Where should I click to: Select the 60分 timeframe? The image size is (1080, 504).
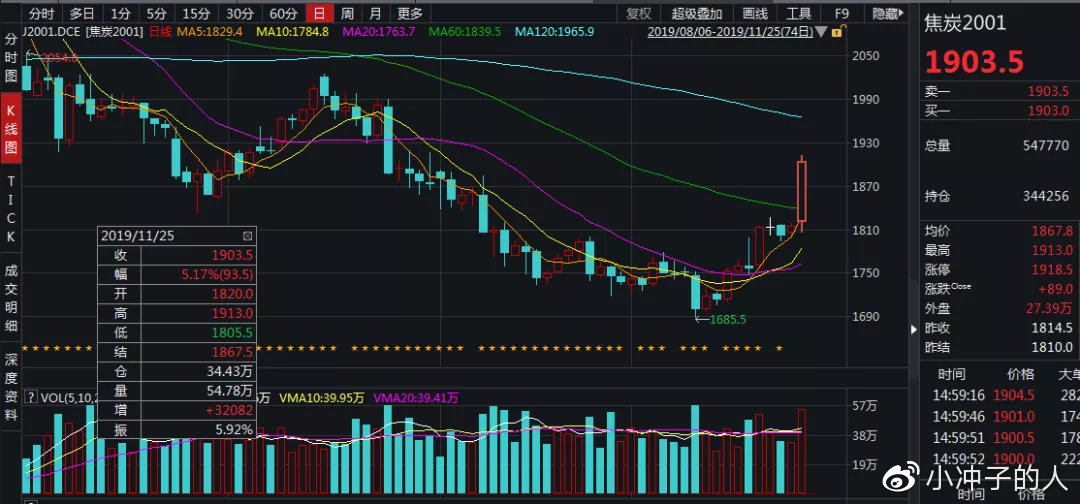284,13
